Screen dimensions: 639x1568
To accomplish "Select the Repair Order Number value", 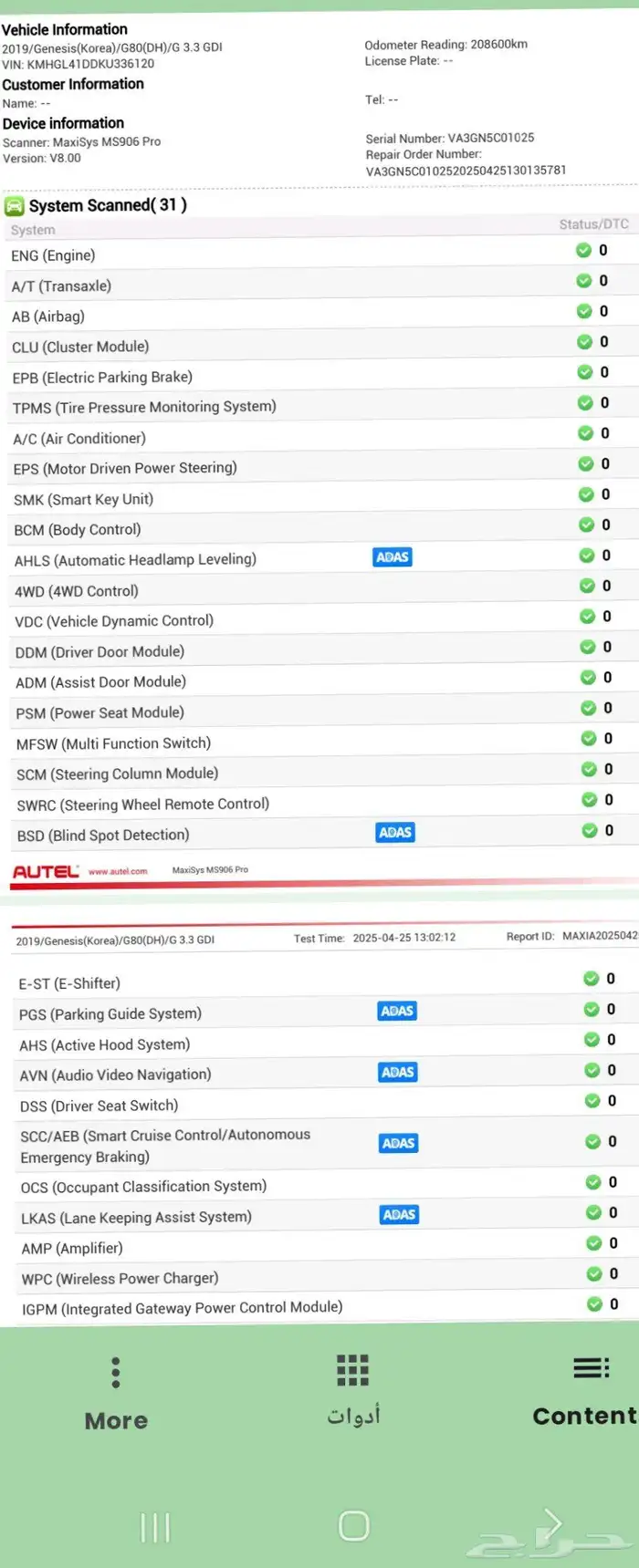I will click(x=466, y=171).
